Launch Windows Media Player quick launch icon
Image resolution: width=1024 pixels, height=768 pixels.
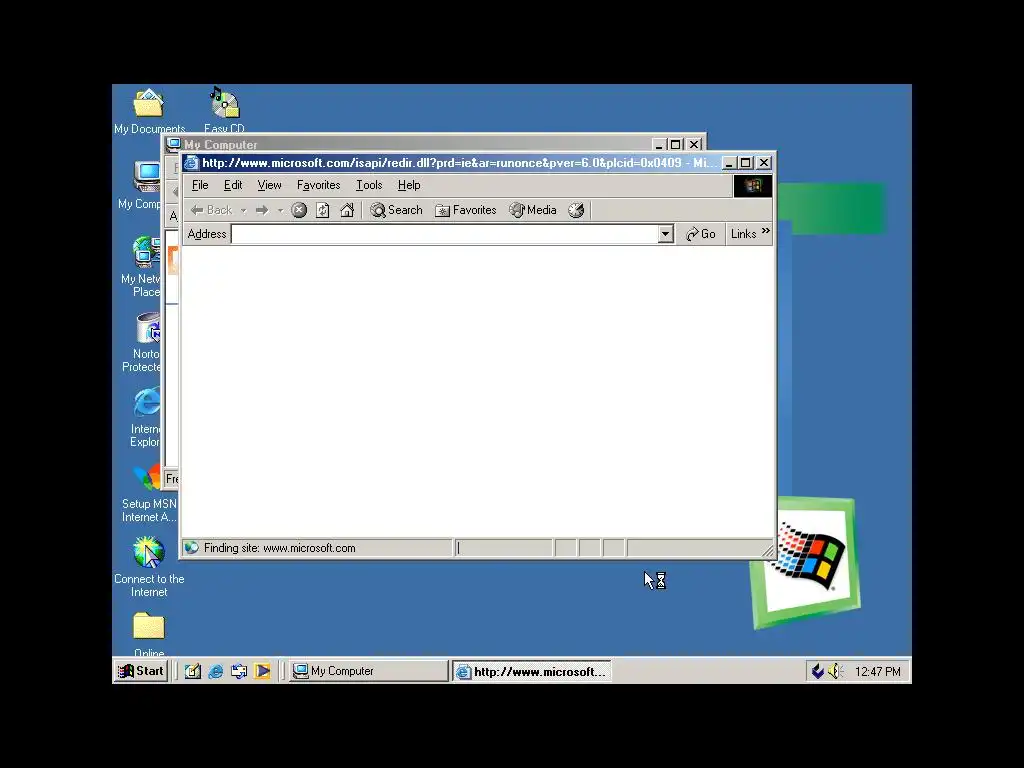click(x=263, y=671)
